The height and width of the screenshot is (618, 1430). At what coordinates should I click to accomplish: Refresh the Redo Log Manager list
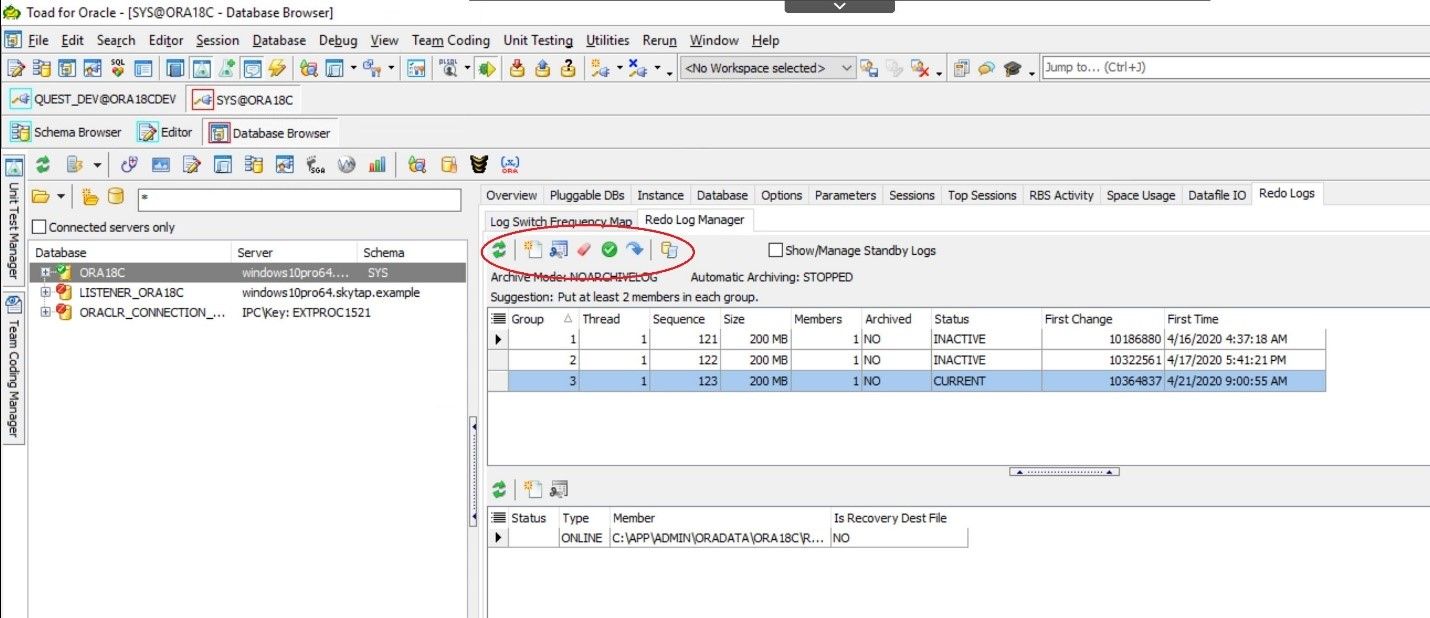pyautogui.click(x=499, y=250)
